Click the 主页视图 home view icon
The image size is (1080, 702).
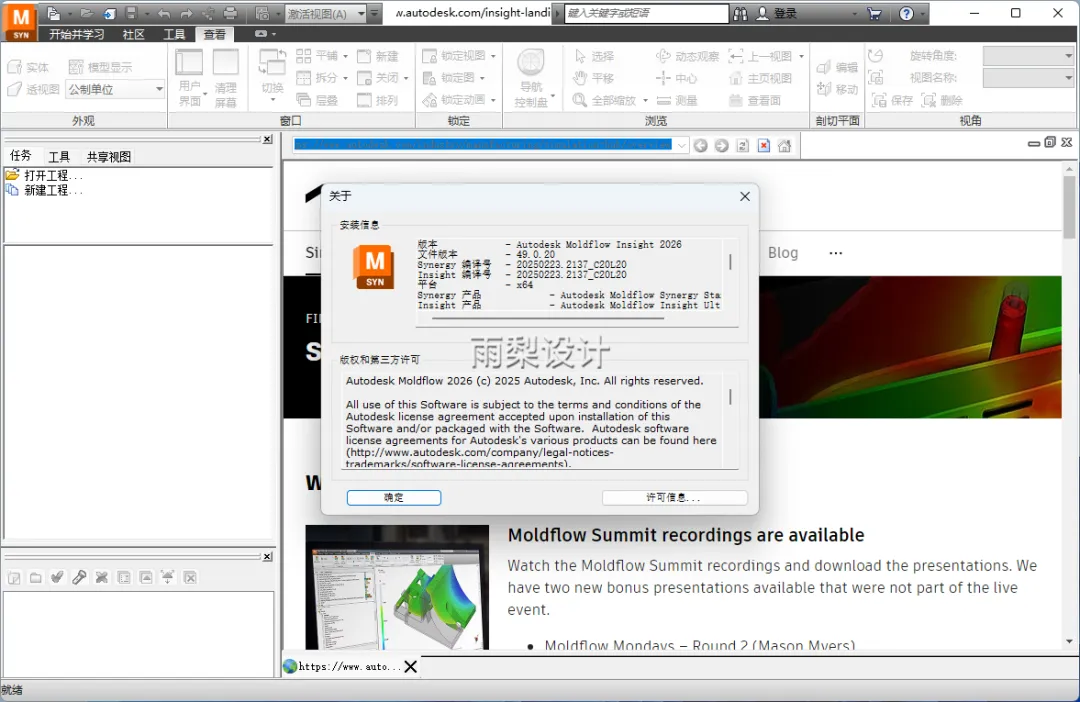pos(760,78)
